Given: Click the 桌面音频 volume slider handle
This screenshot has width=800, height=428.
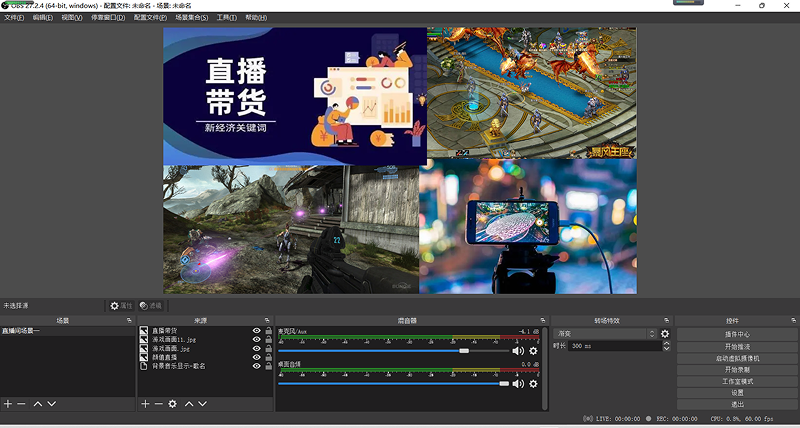Looking at the screenshot, I should coord(504,384).
